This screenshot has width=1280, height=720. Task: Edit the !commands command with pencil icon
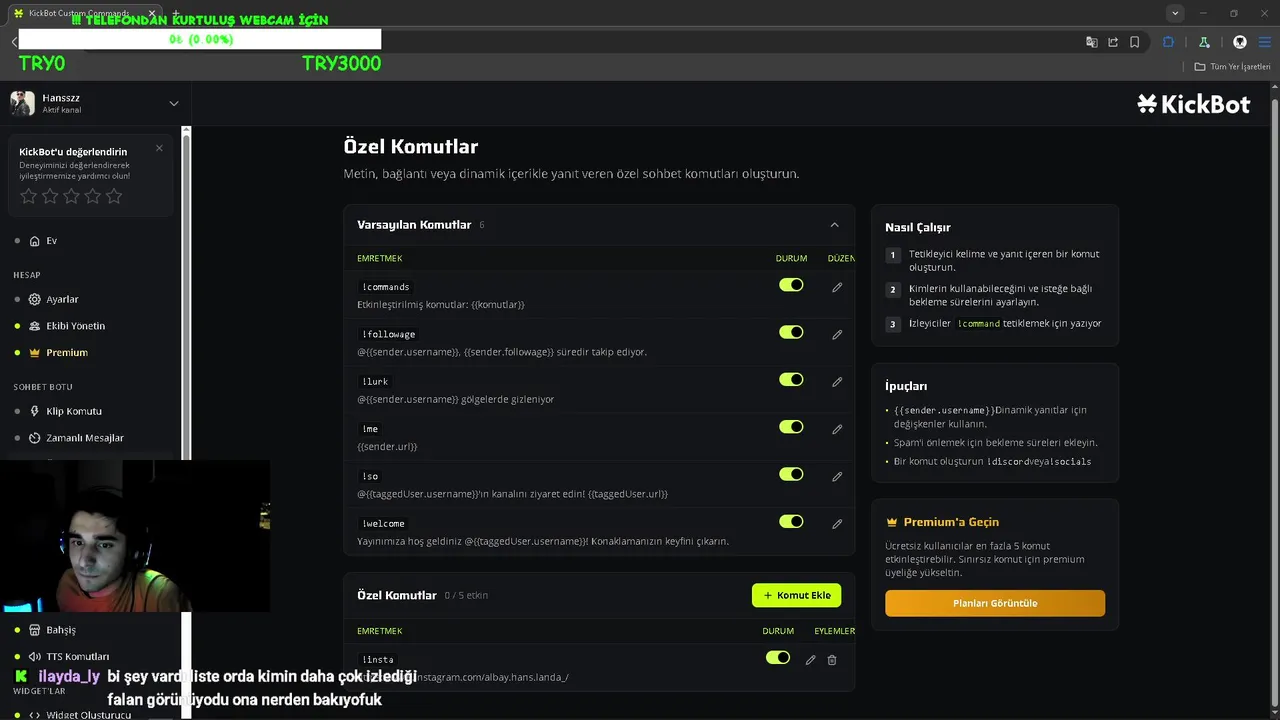837,287
